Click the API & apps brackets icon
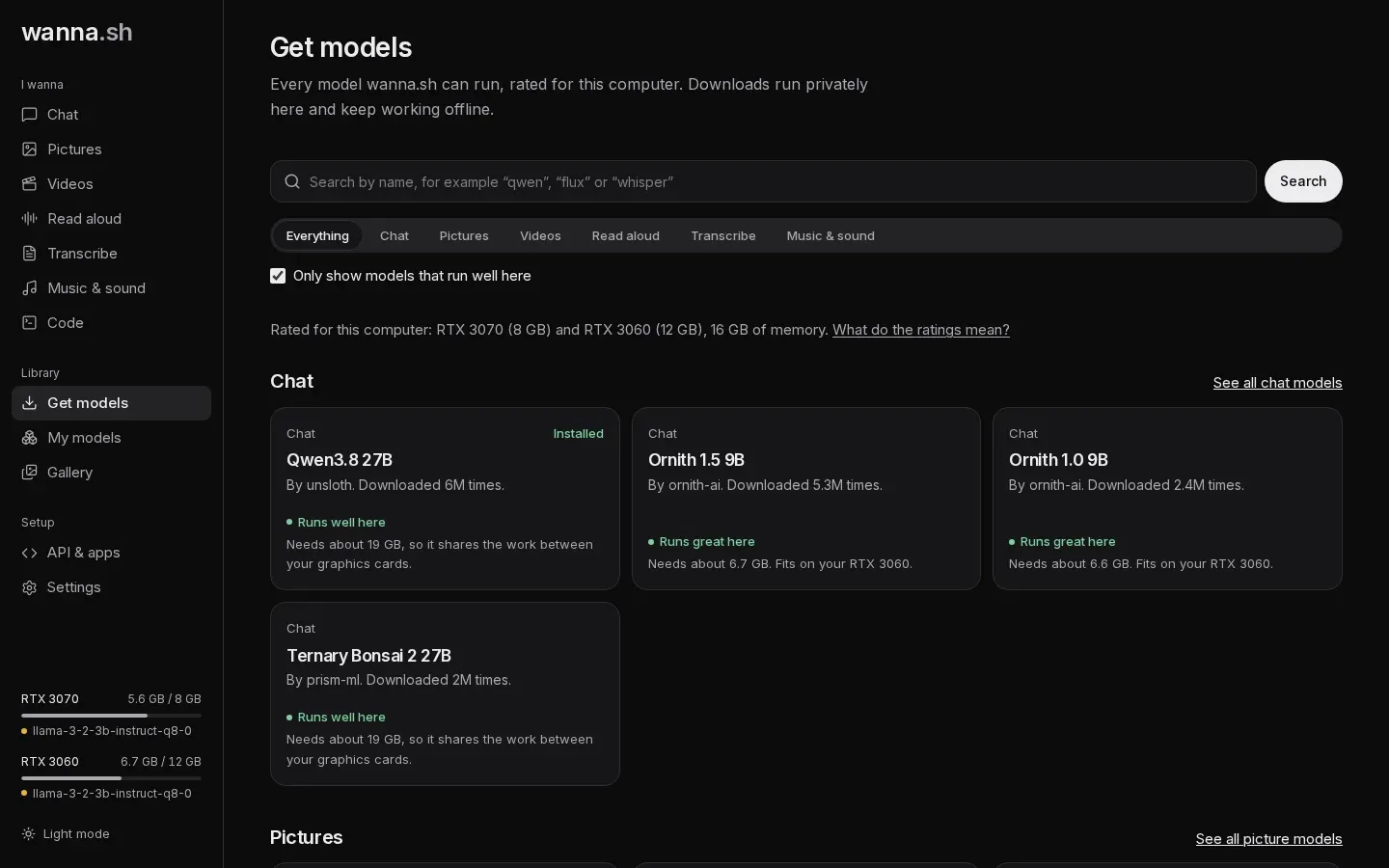Image resolution: width=1389 pixels, height=868 pixels. (x=29, y=553)
